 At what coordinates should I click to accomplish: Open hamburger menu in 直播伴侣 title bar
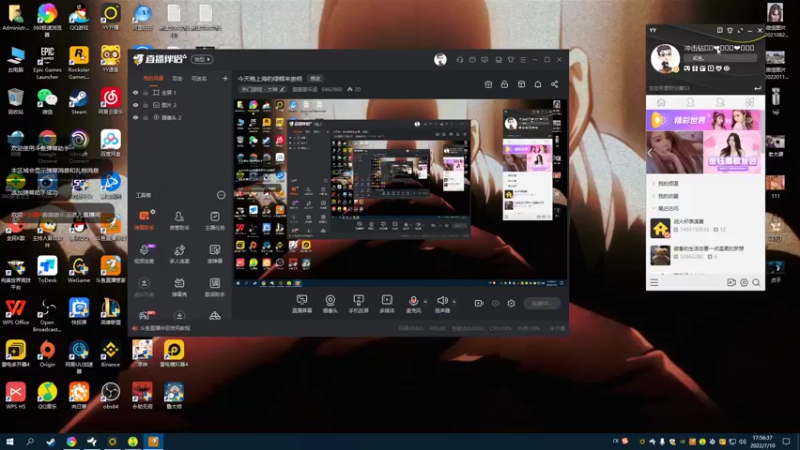click(523, 60)
